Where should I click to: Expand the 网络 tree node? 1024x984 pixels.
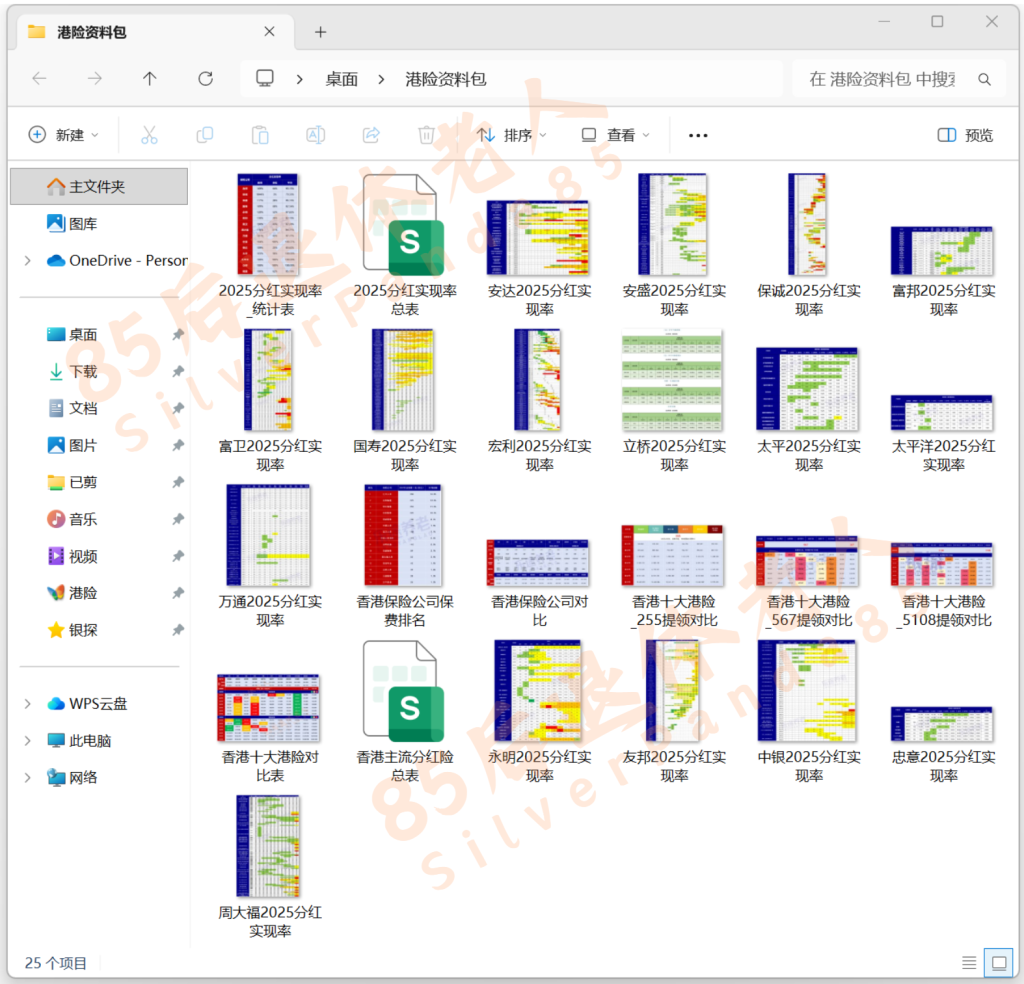click(27, 778)
